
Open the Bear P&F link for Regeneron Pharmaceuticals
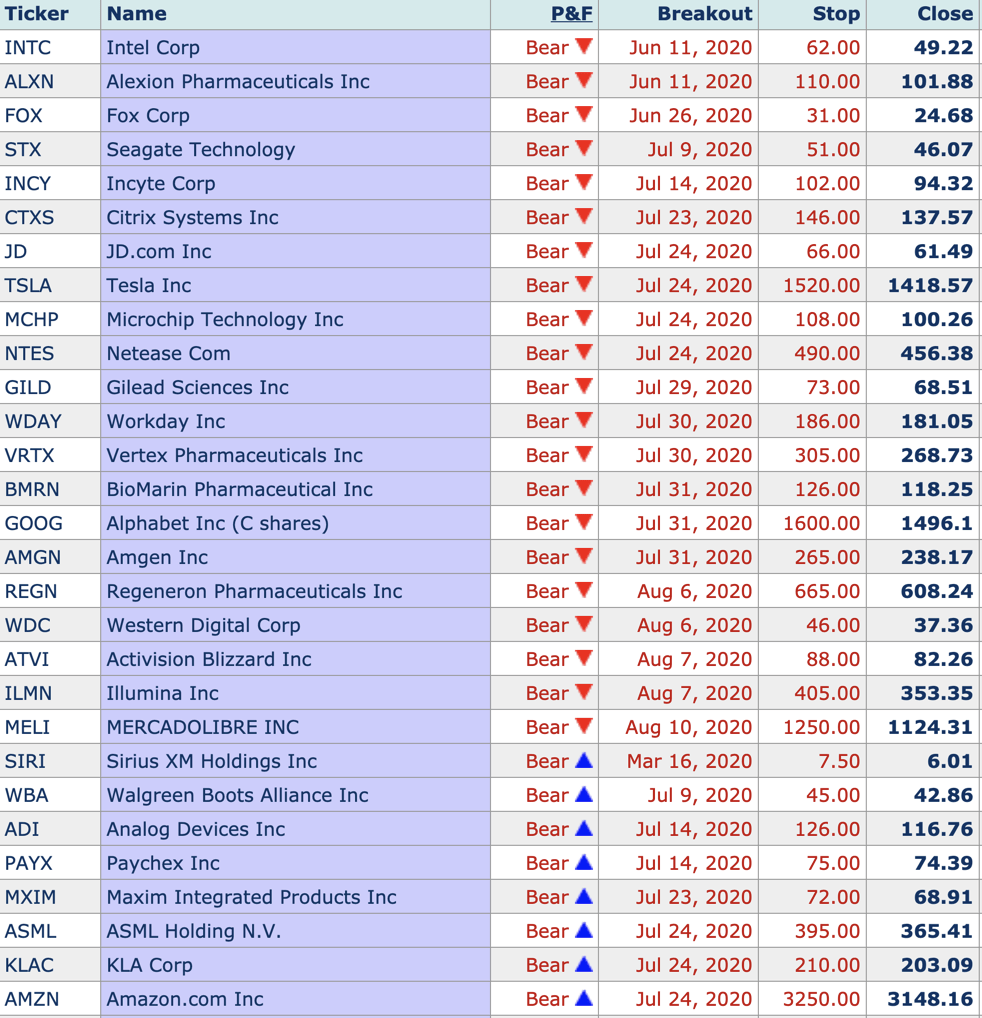tap(547, 592)
